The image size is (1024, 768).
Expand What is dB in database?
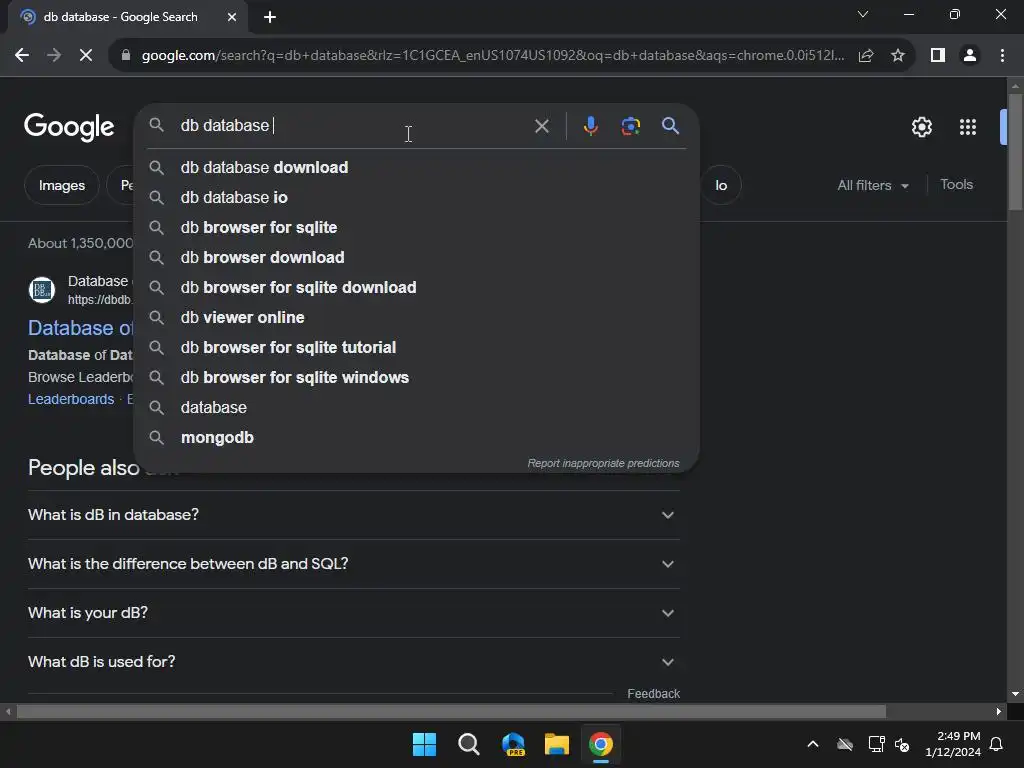pyautogui.click(x=353, y=515)
